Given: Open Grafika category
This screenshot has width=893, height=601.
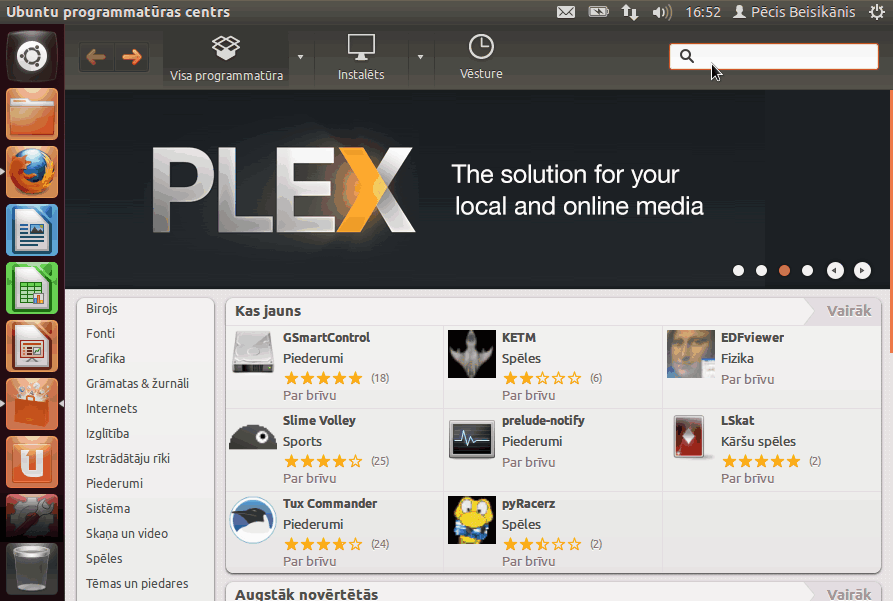Looking at the screenshot, I should (x=105, y=359).
